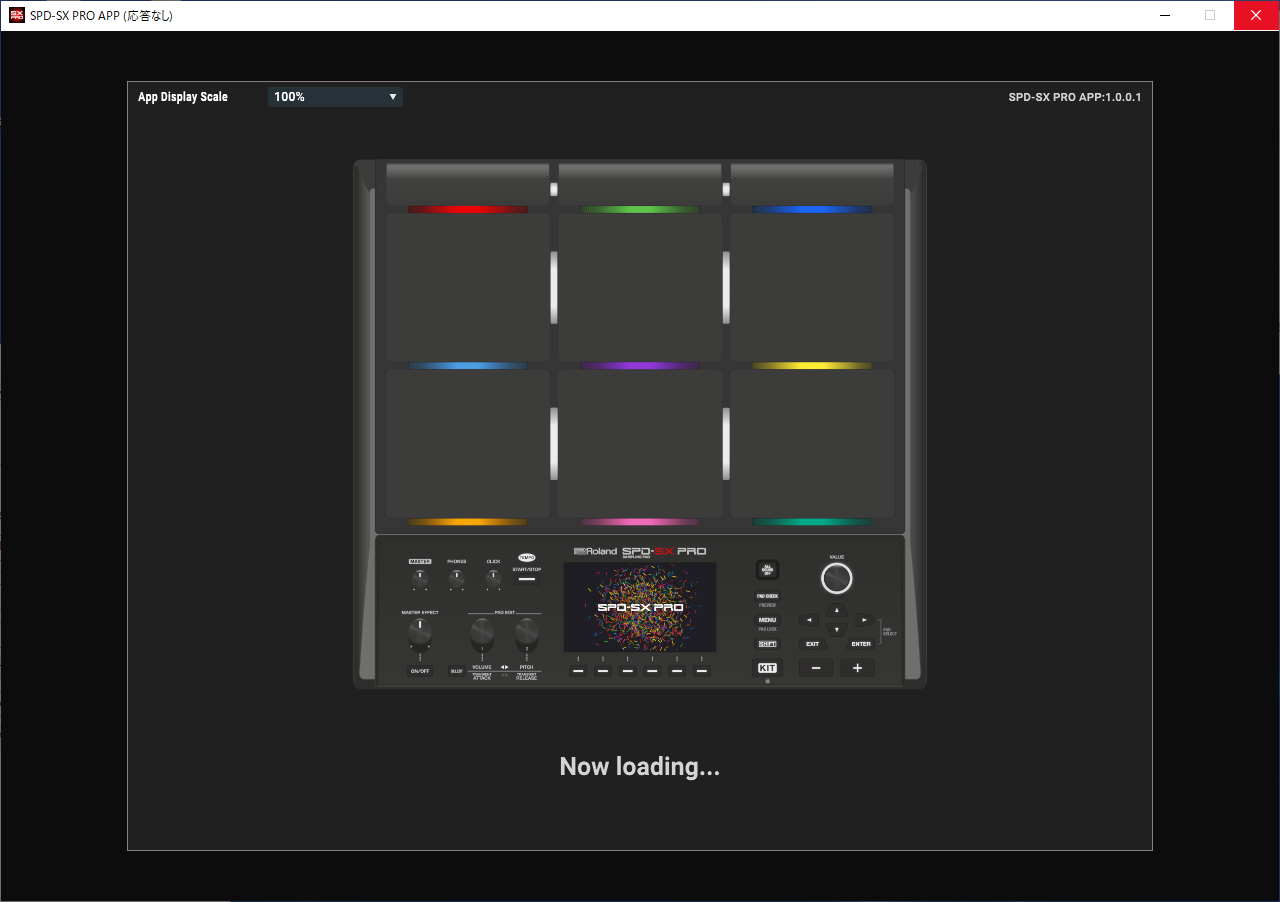Click the SPD-SX PRO APP:1.0.0.1 version text

click(x=1075, y=97)
